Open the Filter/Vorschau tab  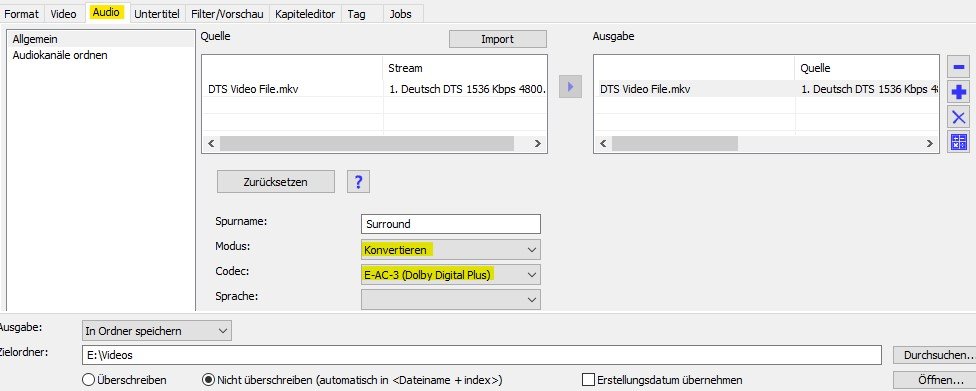coord(227,13)
